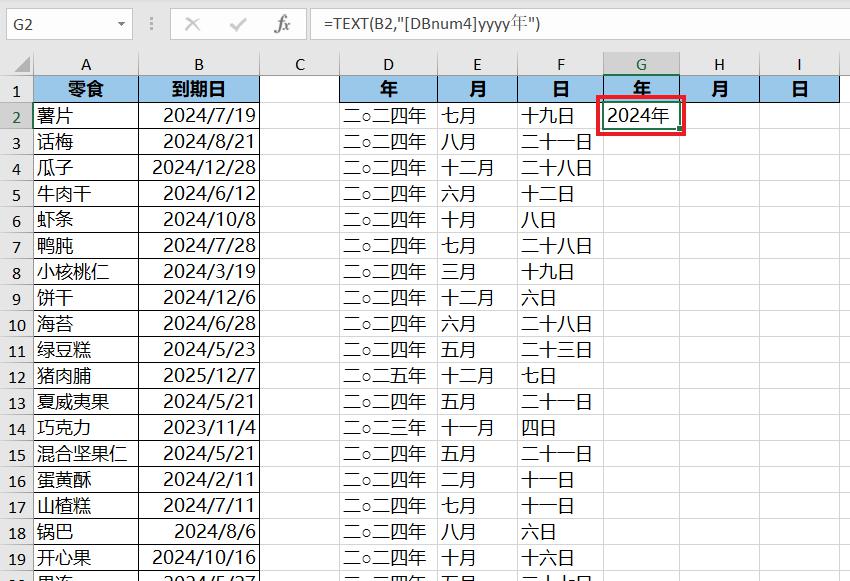
Task: Click the 三月 cell
Action: coord(477,272)
